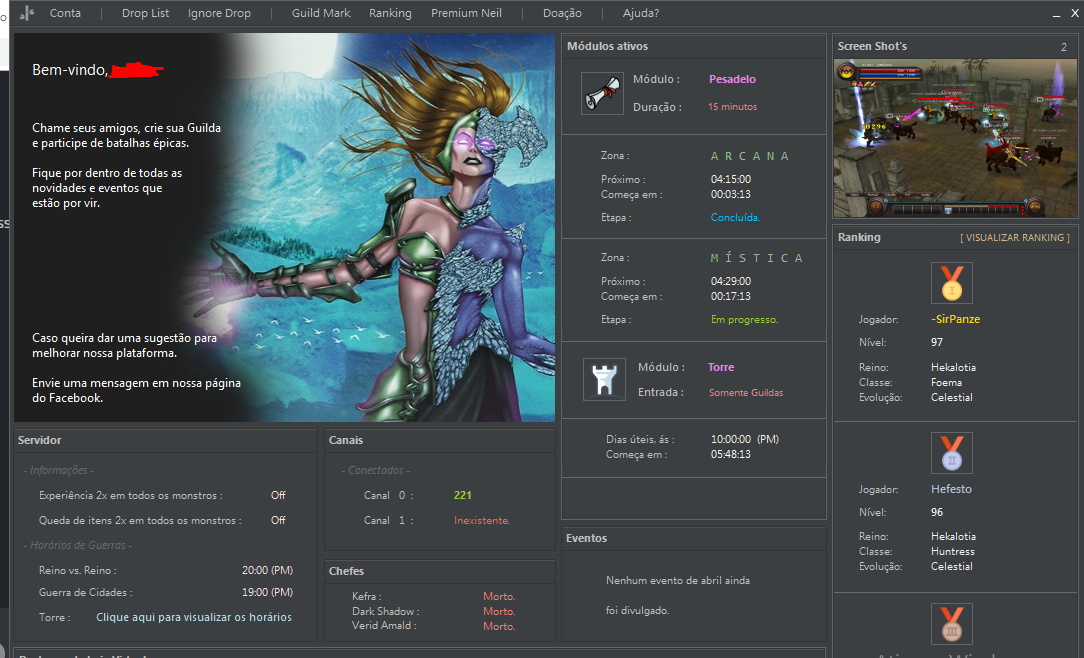The width and height of the screenshot is (1084, 658).
Task: Click Verid Arnald boss status Morto
Action: click(499, 626)
